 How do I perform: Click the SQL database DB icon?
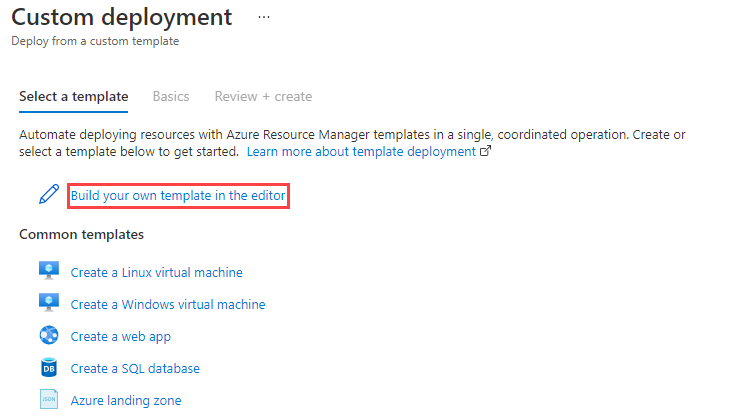tap(49, 367)
